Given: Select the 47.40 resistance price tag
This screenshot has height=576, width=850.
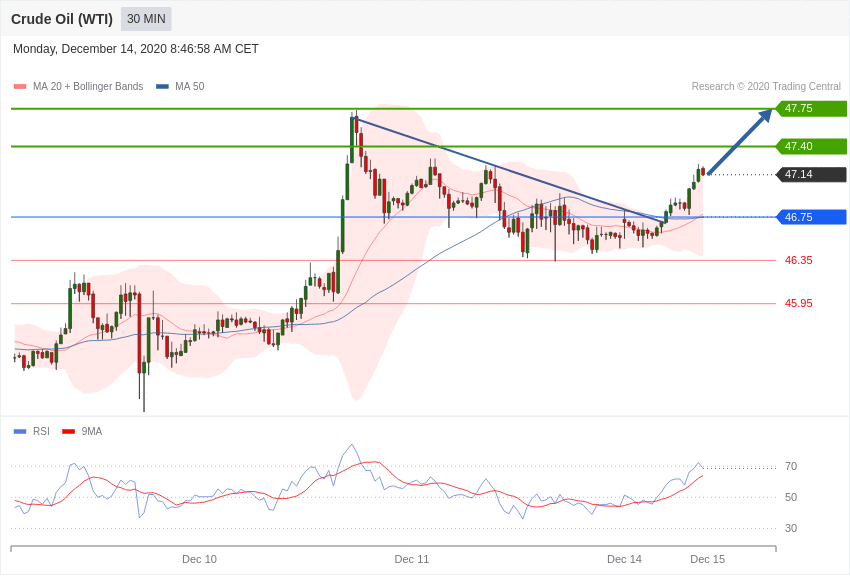Looking at the screenshot, I should click(x=812, y=146).
